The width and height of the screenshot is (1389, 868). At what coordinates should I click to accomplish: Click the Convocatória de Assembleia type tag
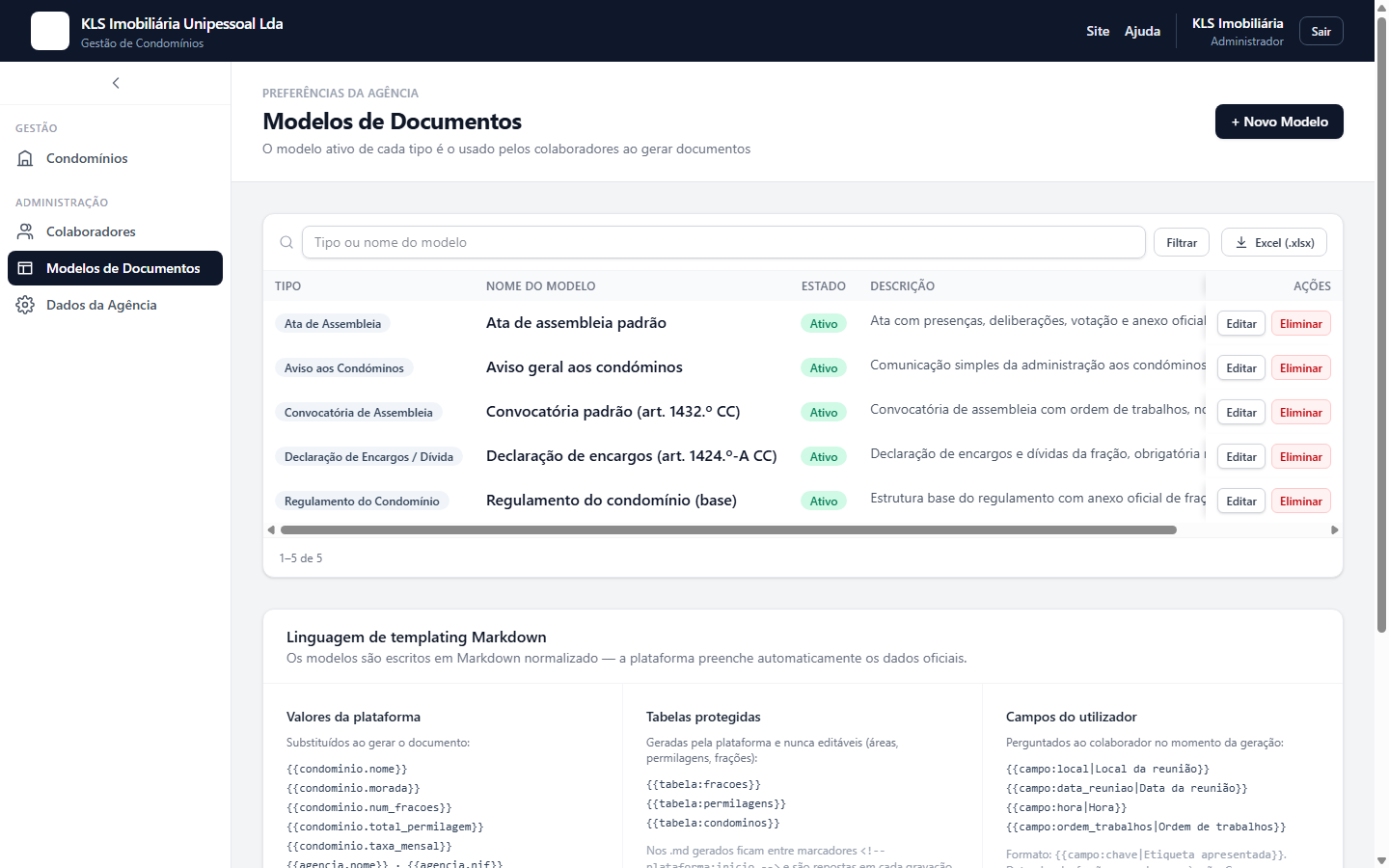coord(359,413)
